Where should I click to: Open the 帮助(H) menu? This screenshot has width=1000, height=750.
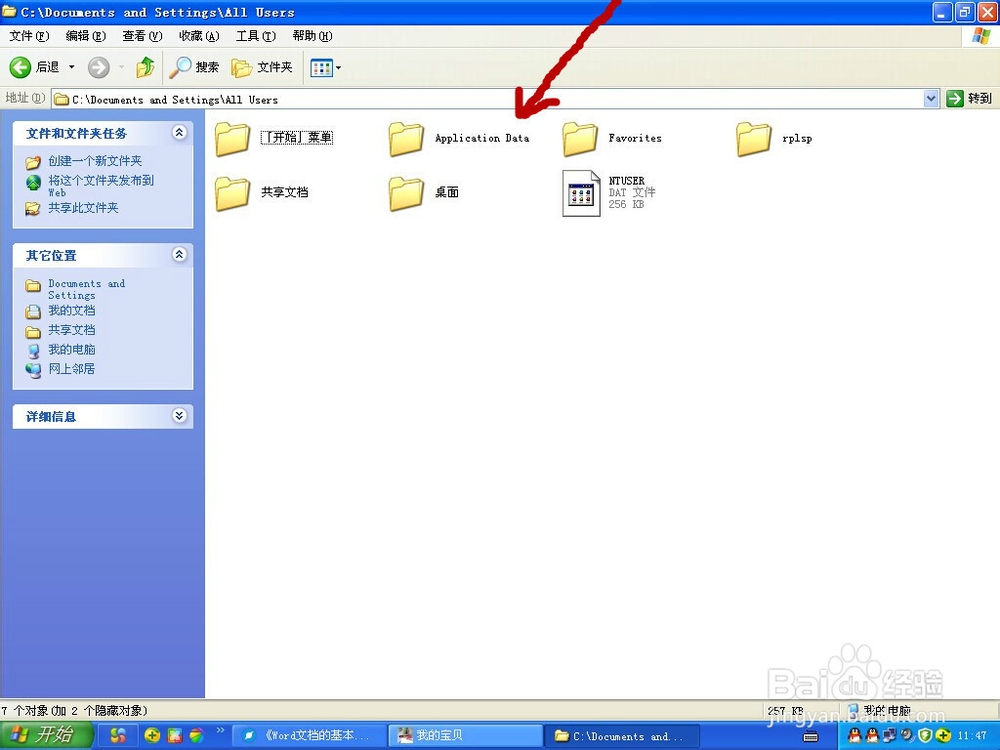tap(312, 36)
